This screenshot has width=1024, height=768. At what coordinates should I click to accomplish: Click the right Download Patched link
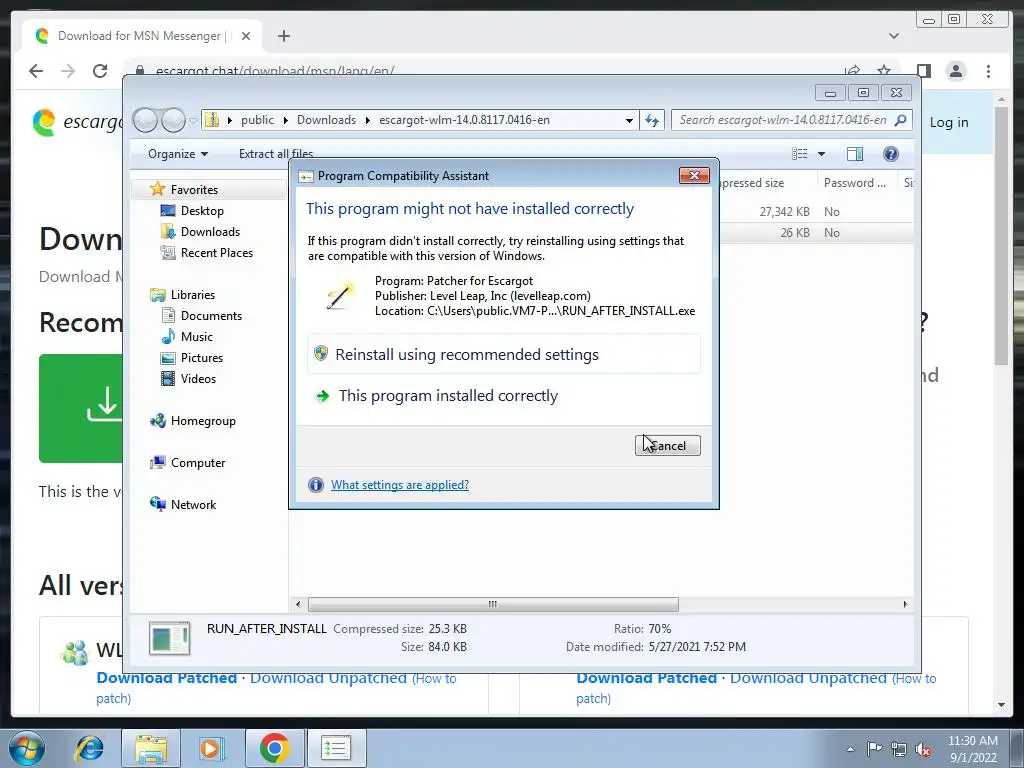coord(646,678)
